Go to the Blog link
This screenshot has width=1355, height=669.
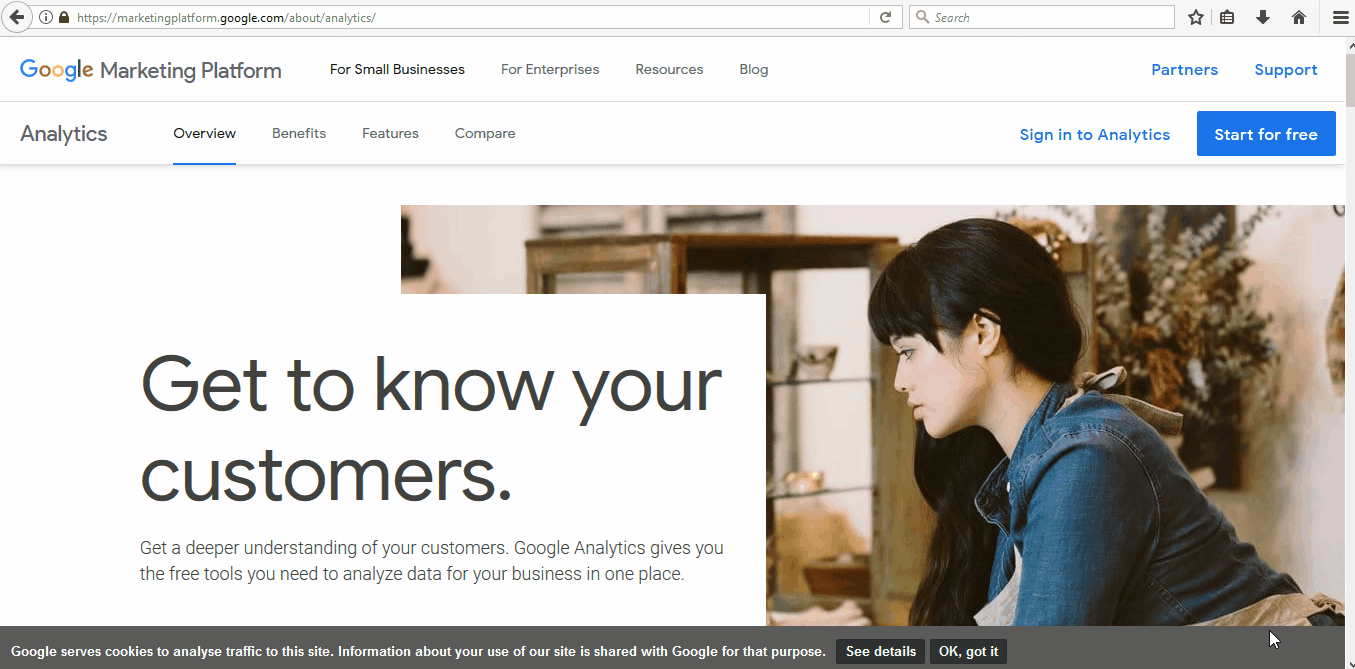click(754, 69)
